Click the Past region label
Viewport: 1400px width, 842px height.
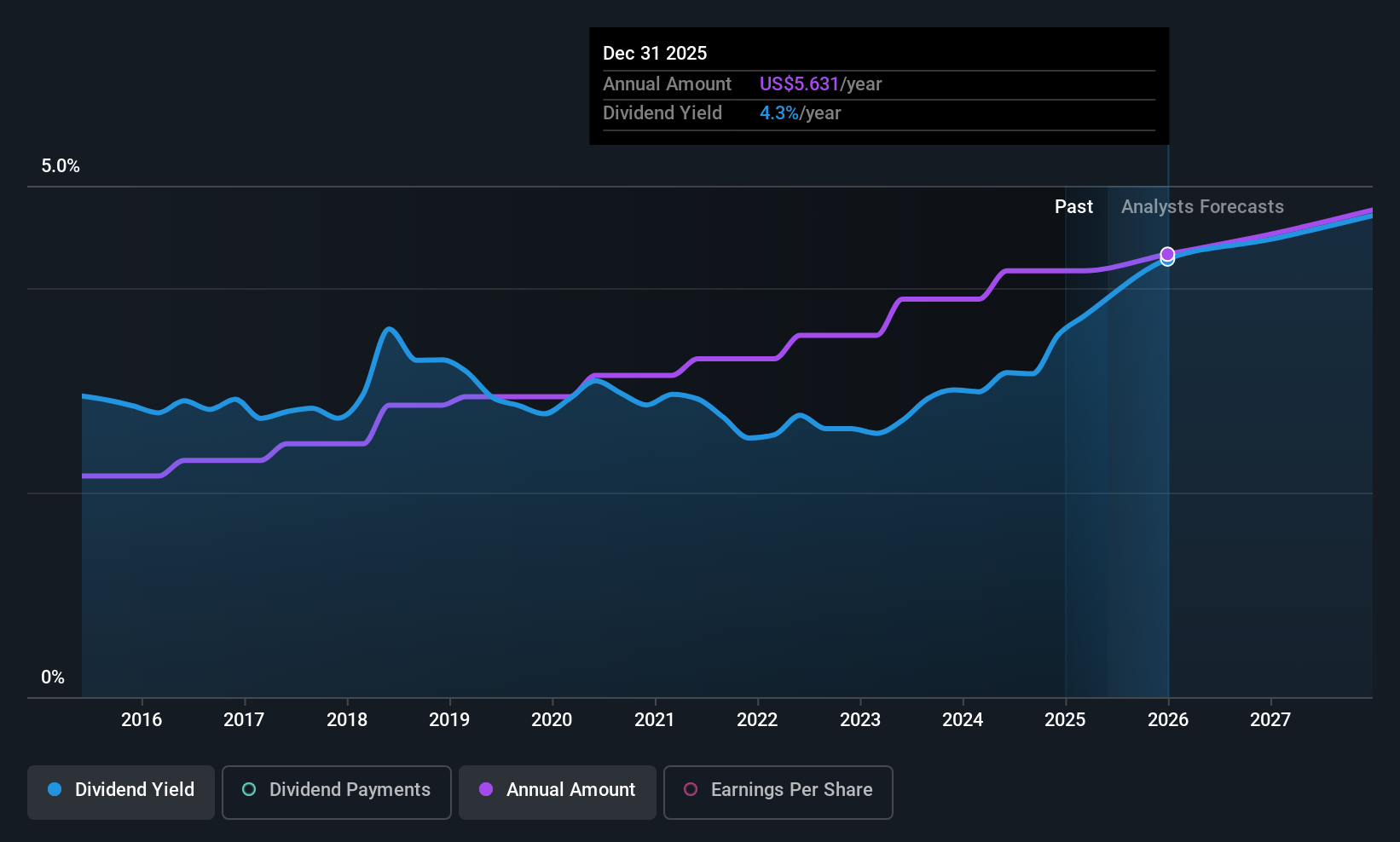(x=1073, y=207)
